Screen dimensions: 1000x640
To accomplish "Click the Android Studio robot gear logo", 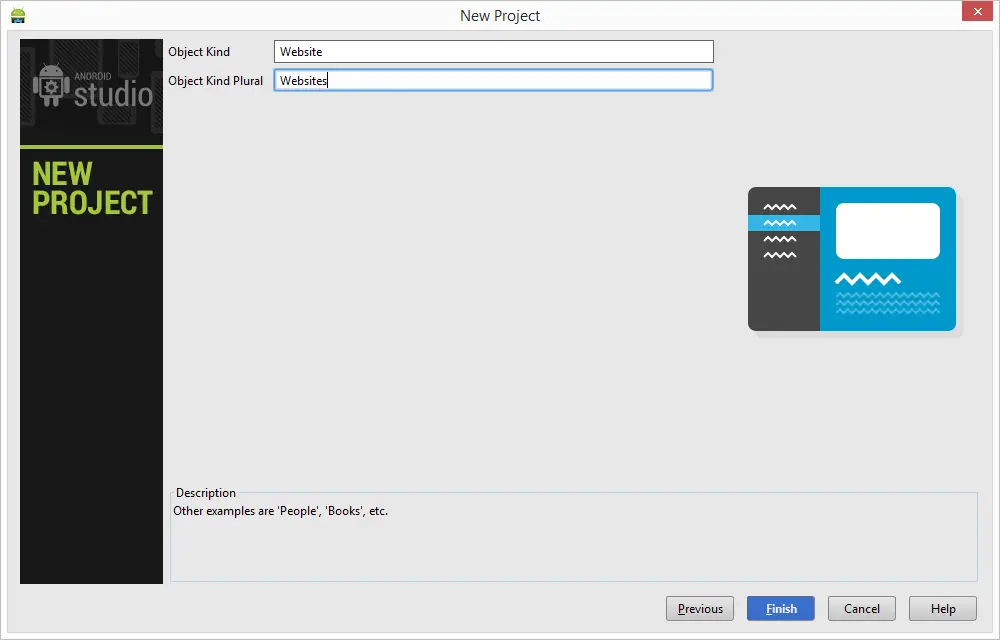I will (x=51, y=87).
